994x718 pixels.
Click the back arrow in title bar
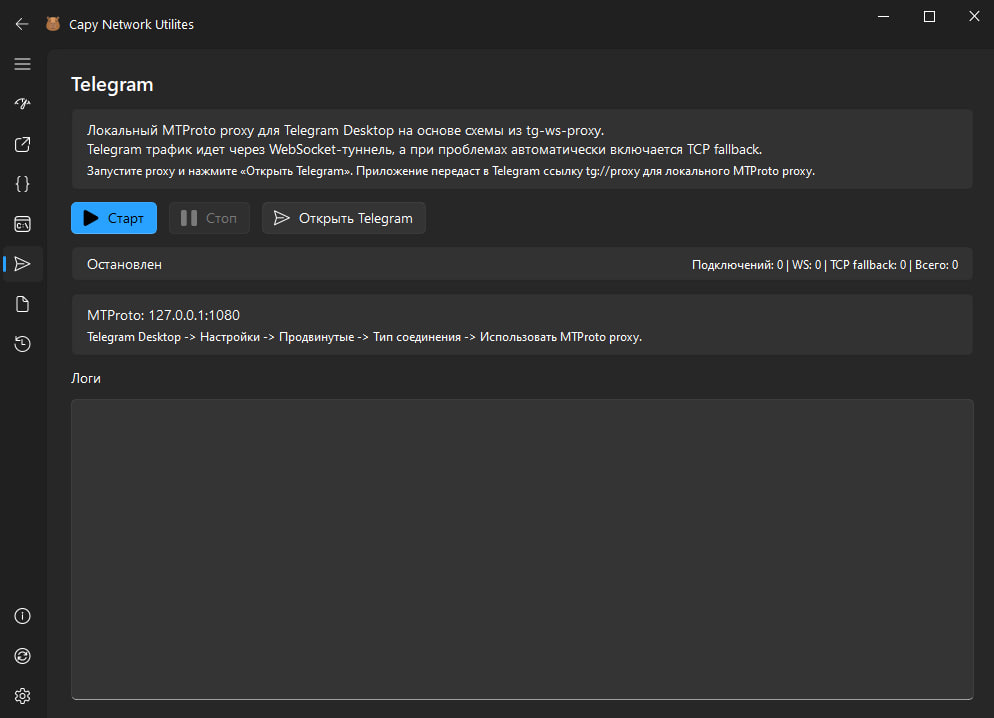point(22,24)
